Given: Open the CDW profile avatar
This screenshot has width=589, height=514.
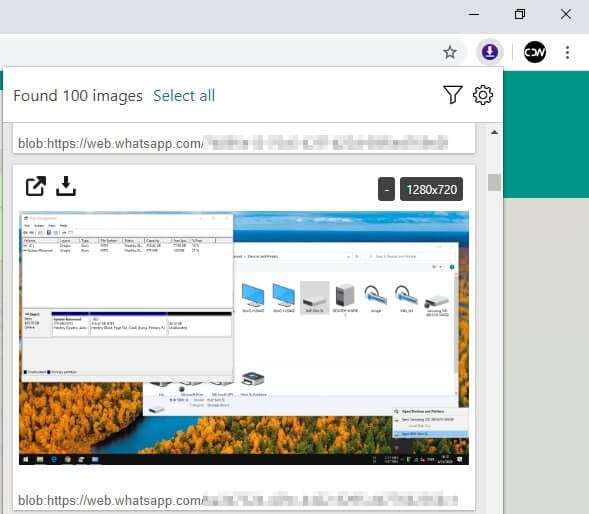Looking at the screenshot, I should point(535,52).
